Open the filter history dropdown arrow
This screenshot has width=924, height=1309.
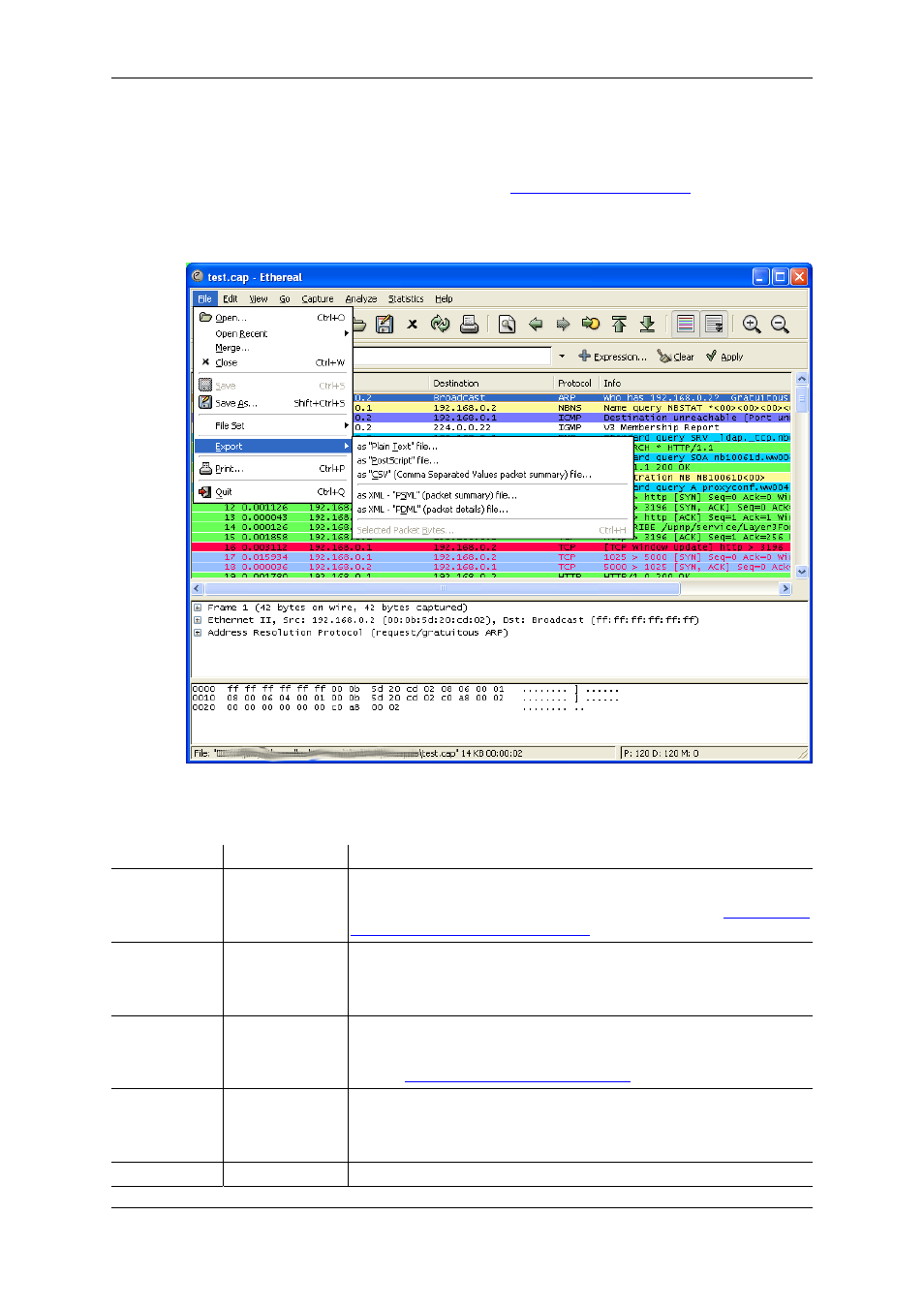pyautogui.click(x=562, y=357)
